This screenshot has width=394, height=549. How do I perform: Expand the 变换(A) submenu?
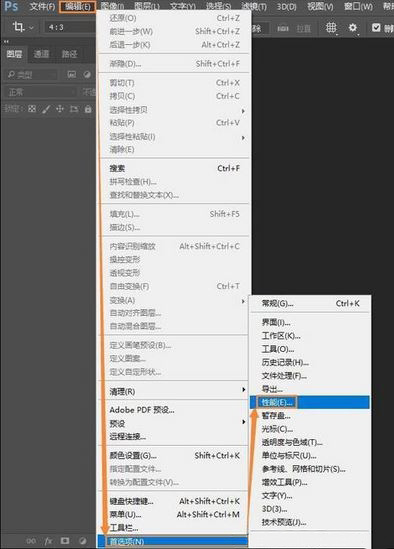click(x=174, y=300)
